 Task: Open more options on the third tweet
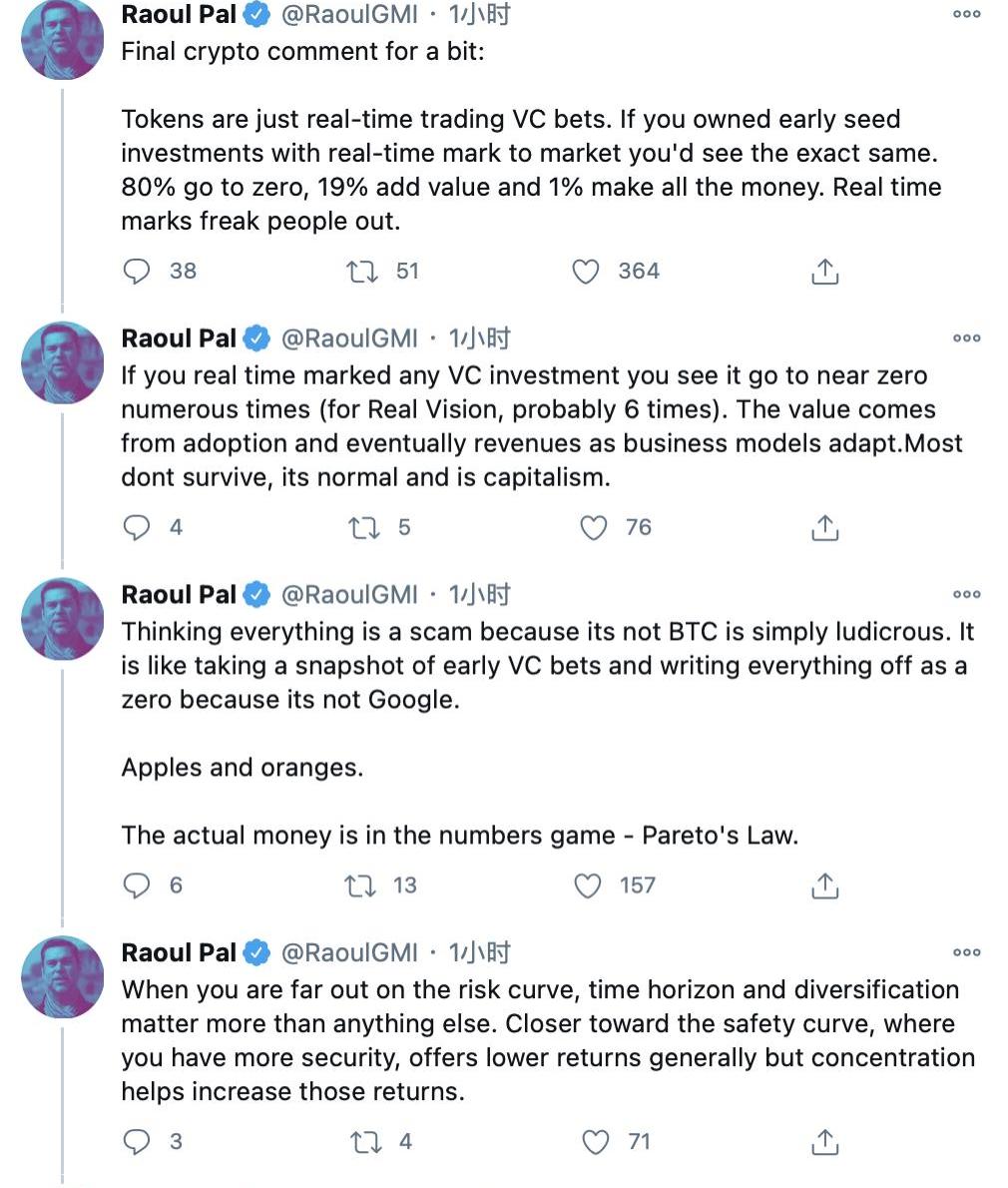point(966,595)
